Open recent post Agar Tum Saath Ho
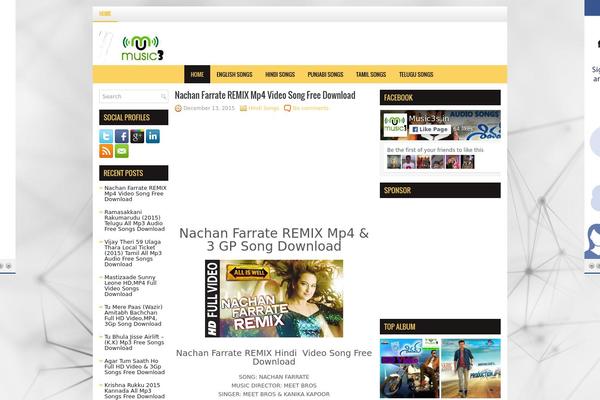Viewport: 600px width, 400px height. pos(134,367)
